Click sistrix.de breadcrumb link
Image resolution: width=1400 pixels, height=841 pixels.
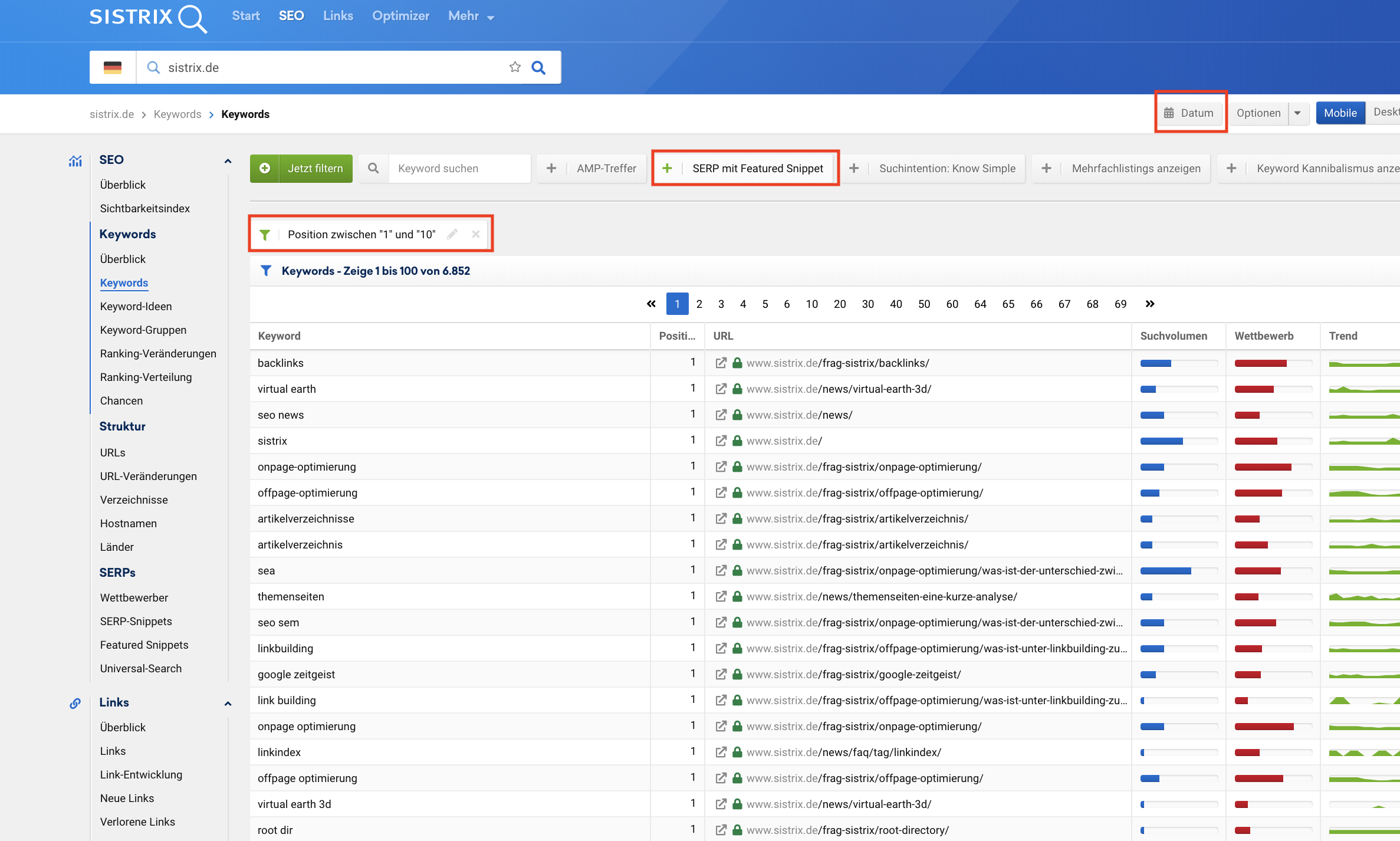pos(112,114)
